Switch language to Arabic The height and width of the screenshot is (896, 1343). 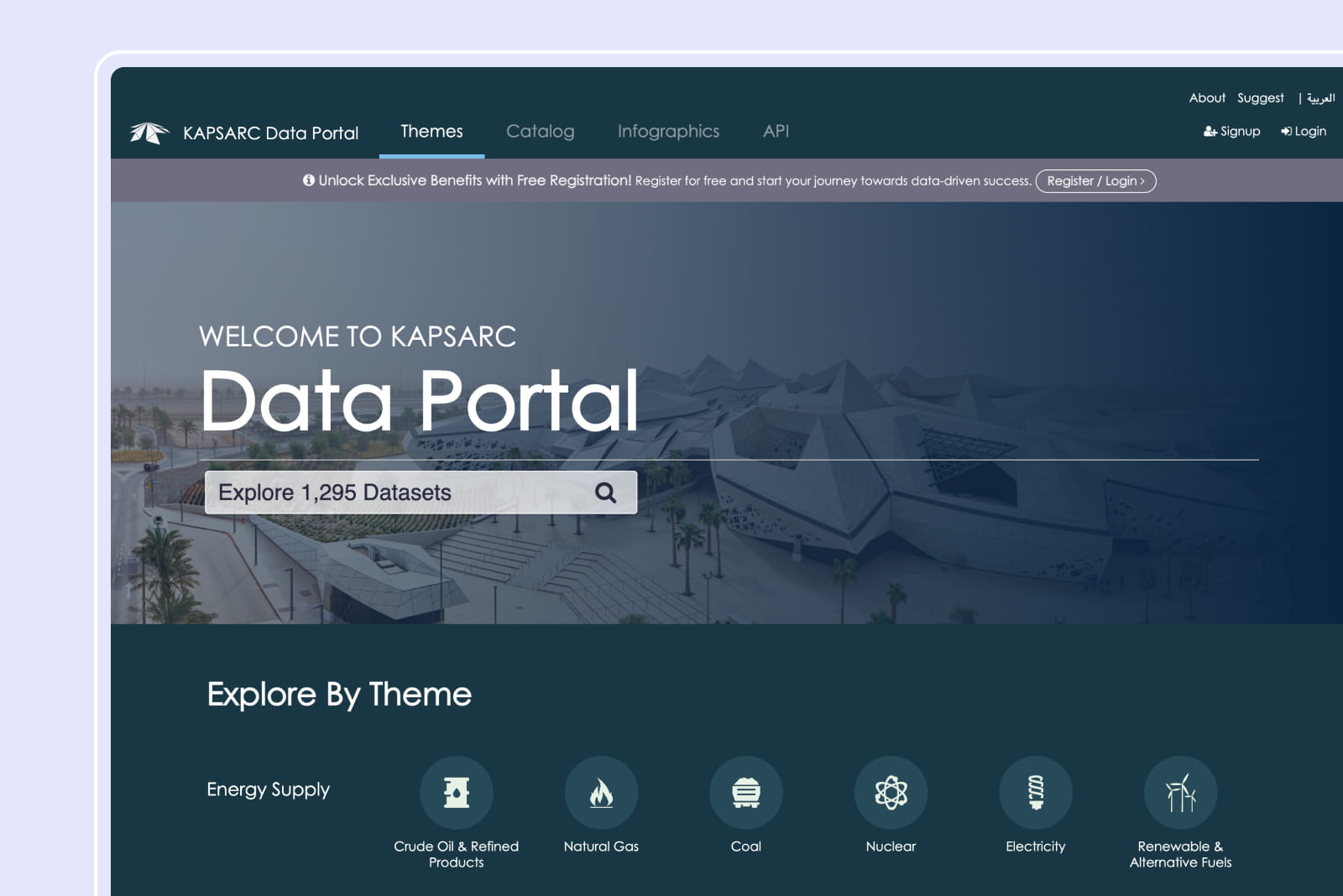pos(1320,98)
